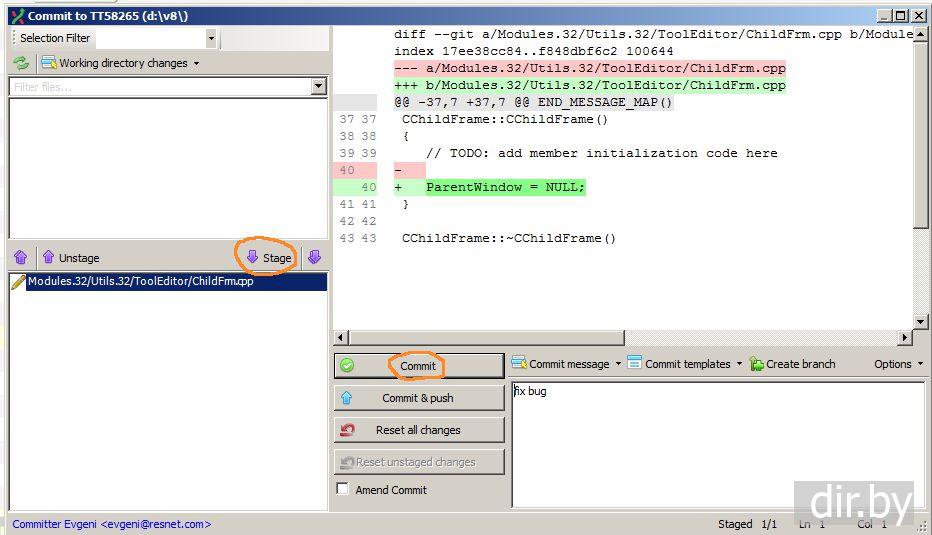Click the Reset unstaged changes button

418,462
